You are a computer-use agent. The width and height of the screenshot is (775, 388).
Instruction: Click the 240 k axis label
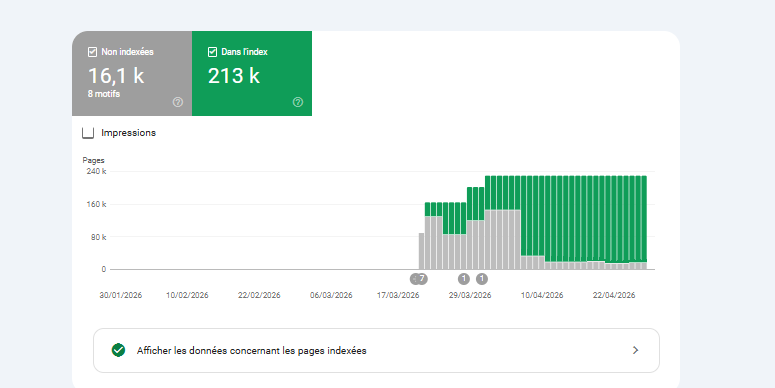[97, 172]
